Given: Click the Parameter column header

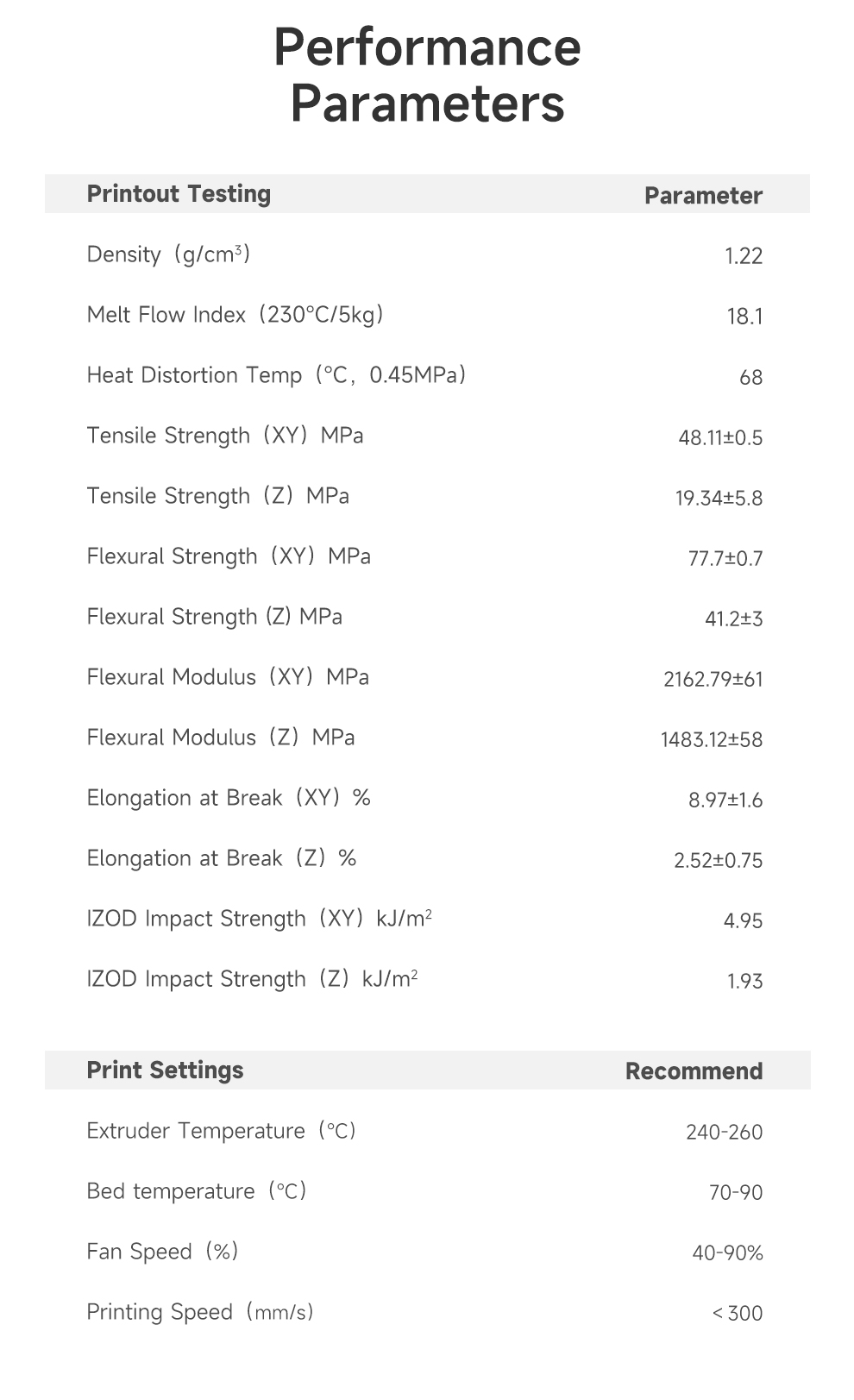Looking at the screenshot, I should [703, 196].
